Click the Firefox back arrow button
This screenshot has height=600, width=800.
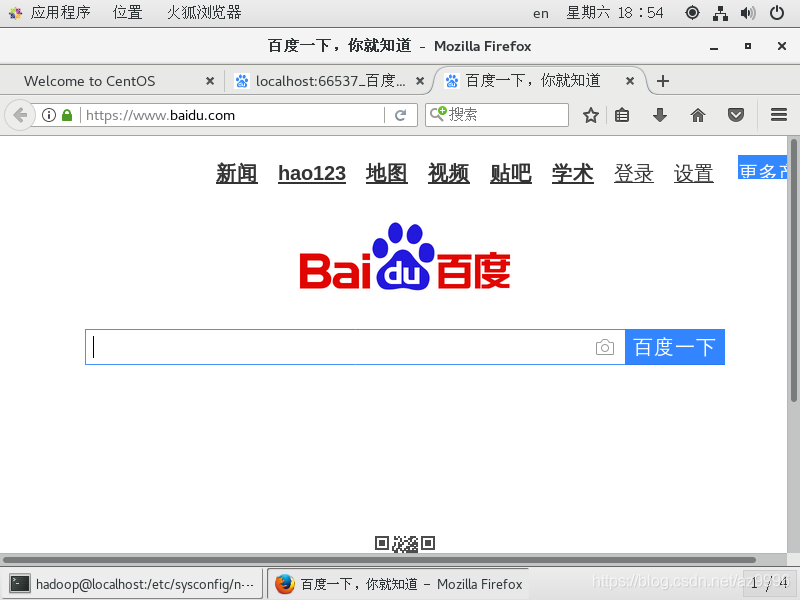pyautogui.click(x=19, y=115)
